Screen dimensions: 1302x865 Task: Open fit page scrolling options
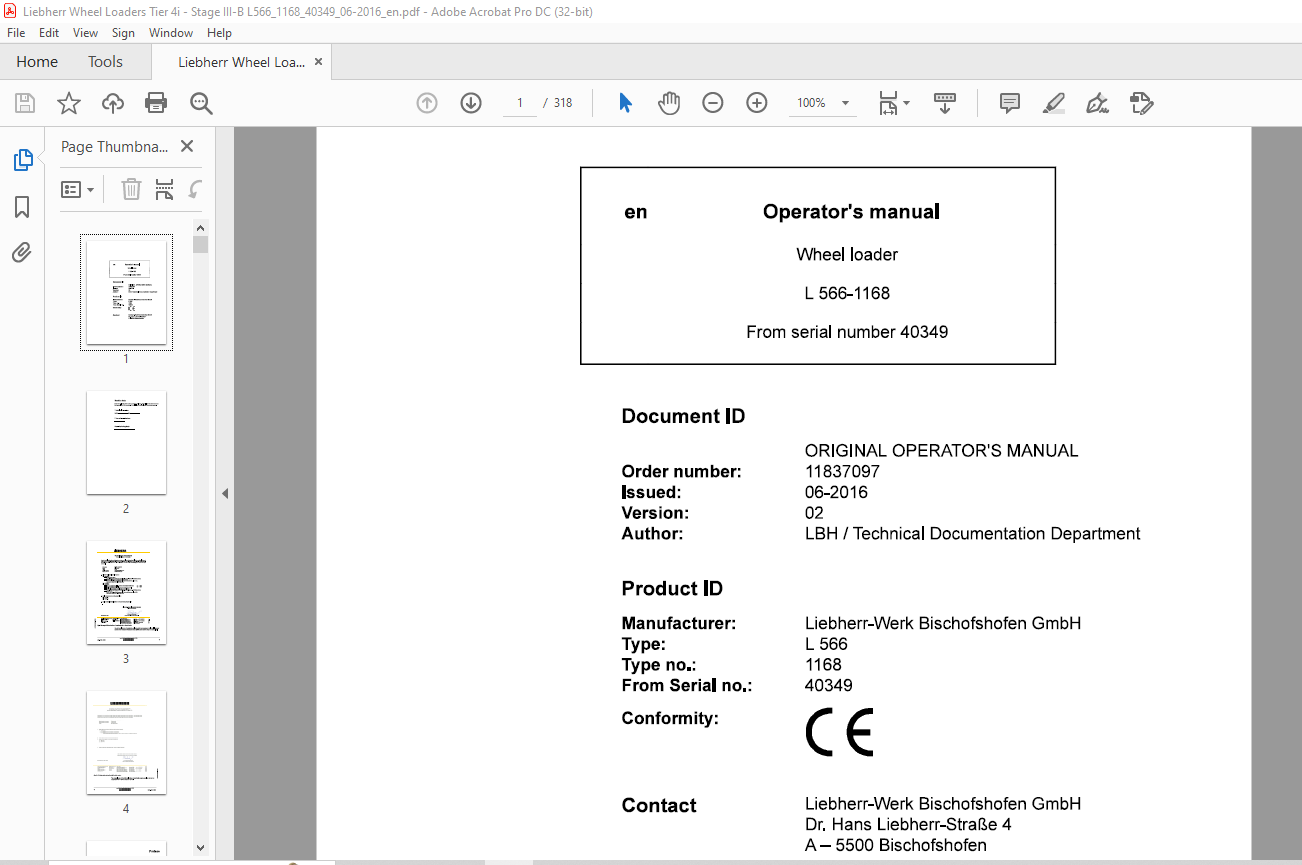pyautogui.click(x=894, y=103)
